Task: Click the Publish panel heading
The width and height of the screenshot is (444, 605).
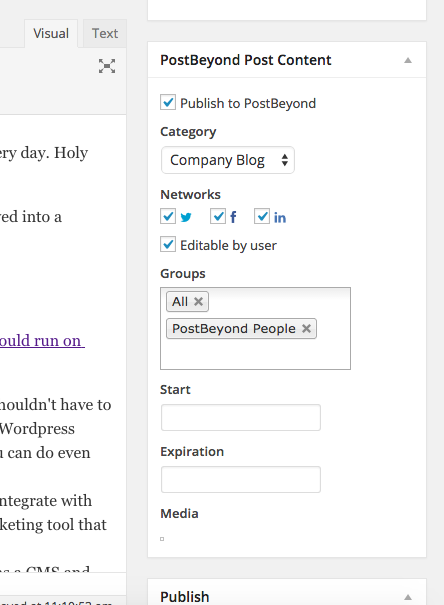Action: click(x=184, y=597)
